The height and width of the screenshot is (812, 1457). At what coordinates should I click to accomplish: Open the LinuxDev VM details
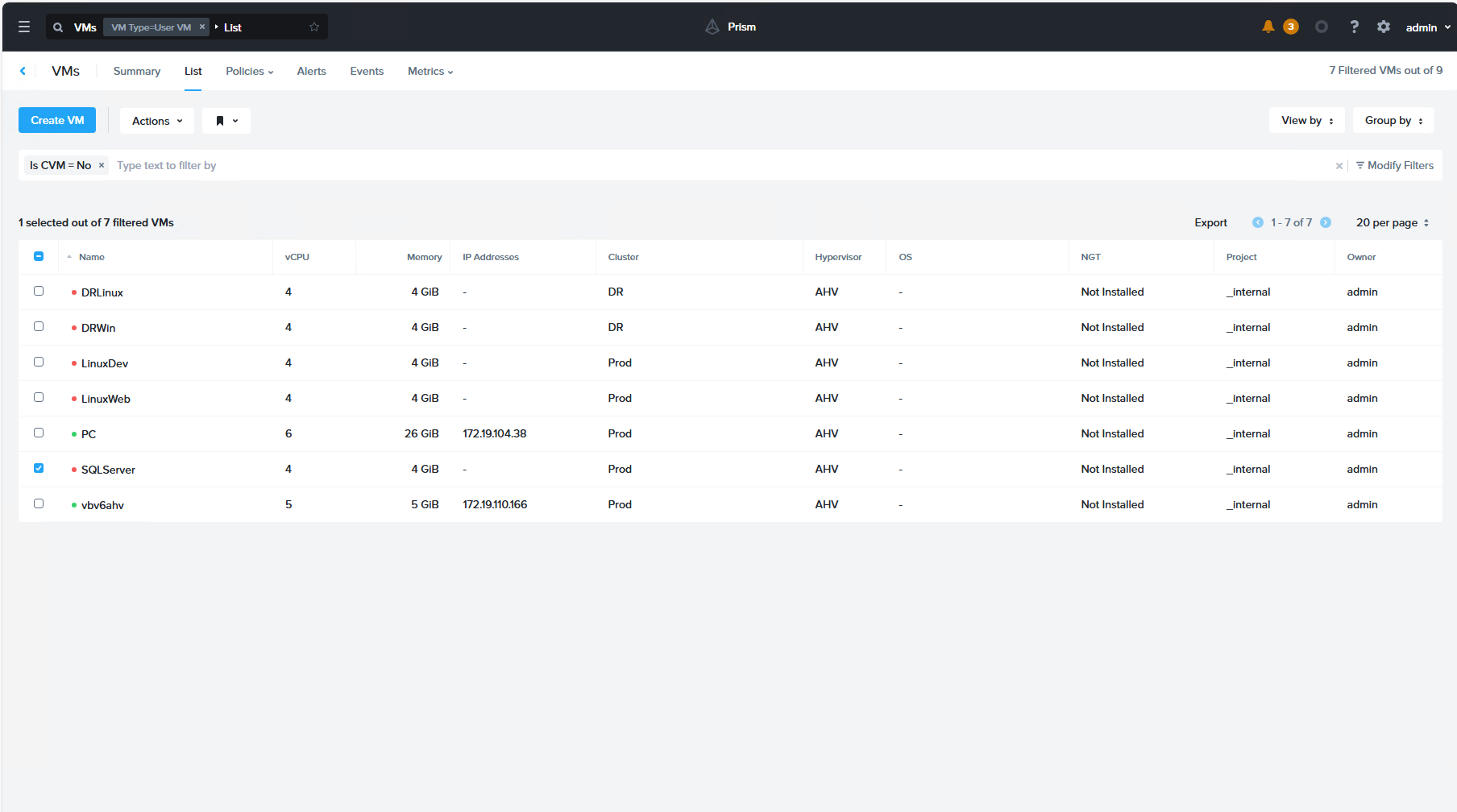tap(105, 363)
